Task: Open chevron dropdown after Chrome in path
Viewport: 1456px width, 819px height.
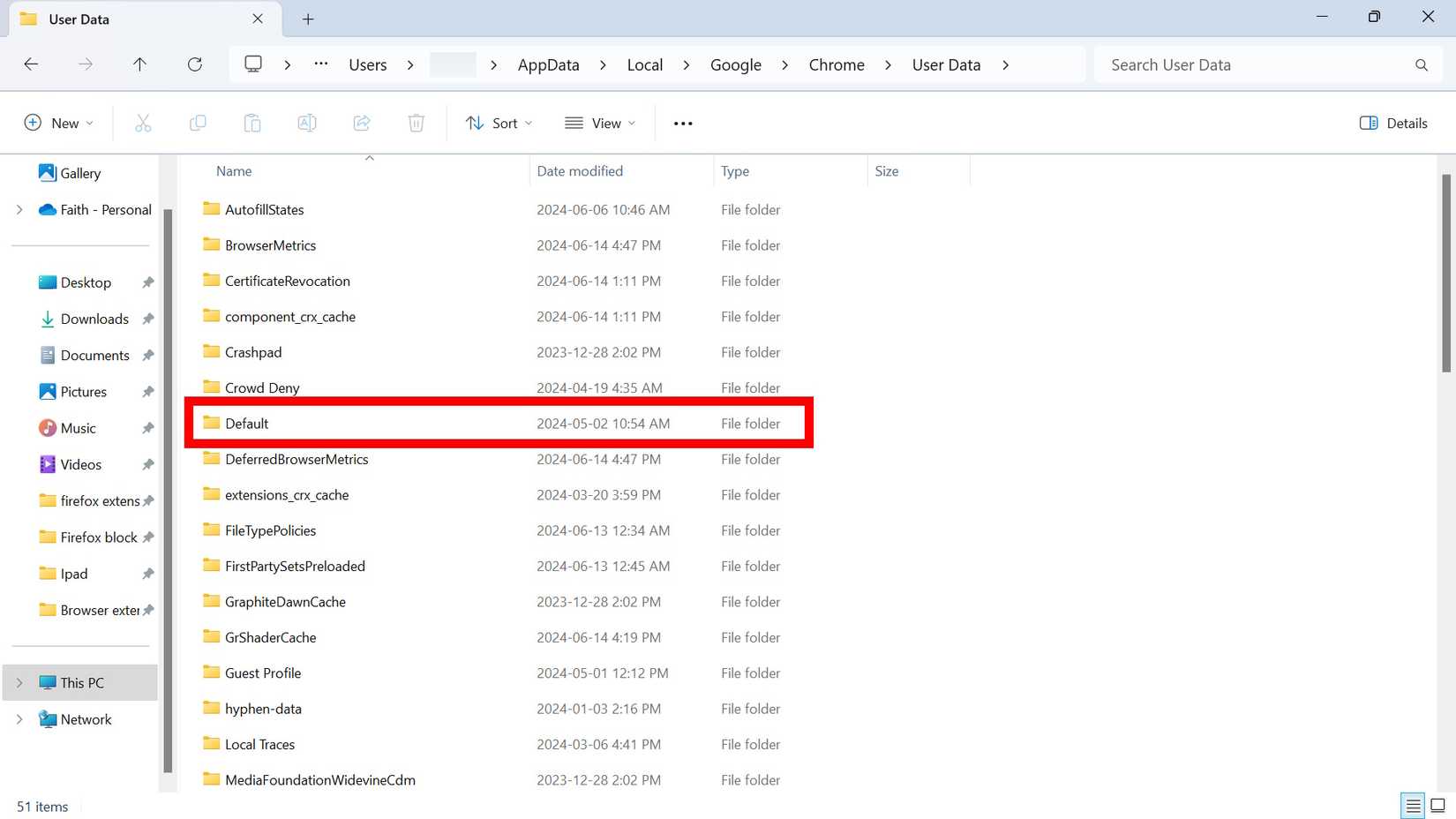Action: click(888, 65)
